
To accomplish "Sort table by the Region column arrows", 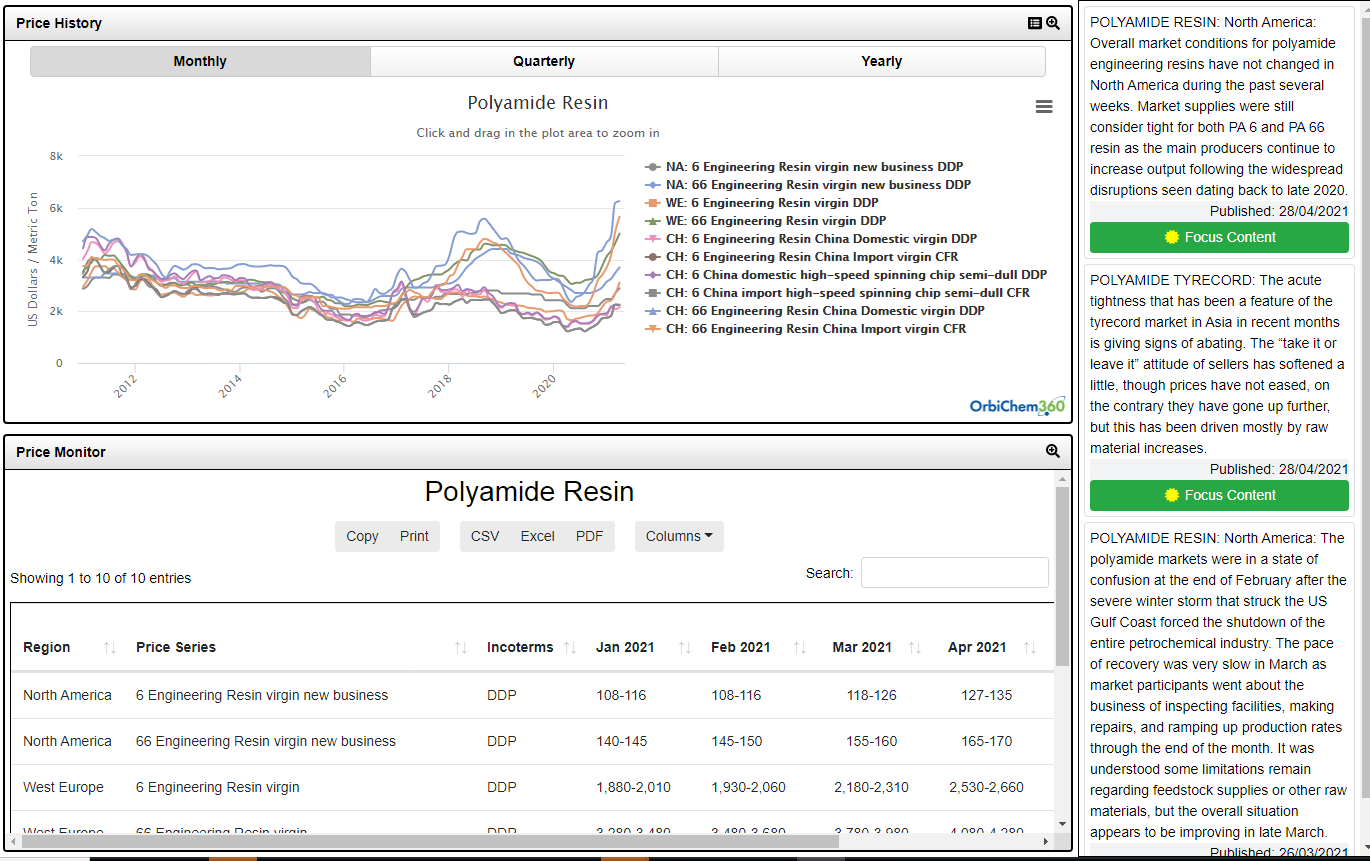I will [110, 647].
